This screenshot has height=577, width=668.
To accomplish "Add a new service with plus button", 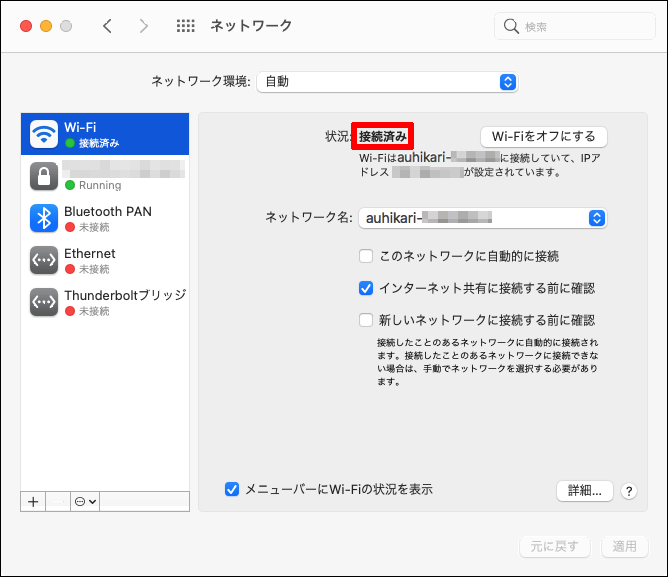I will pyautogui.click(x=33, y=501).
